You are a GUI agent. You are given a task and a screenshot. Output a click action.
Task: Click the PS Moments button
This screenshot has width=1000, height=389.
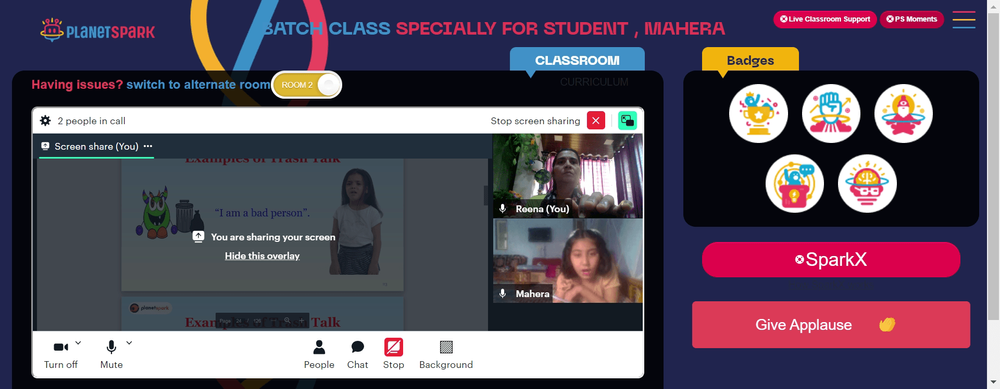coord(911,19)
